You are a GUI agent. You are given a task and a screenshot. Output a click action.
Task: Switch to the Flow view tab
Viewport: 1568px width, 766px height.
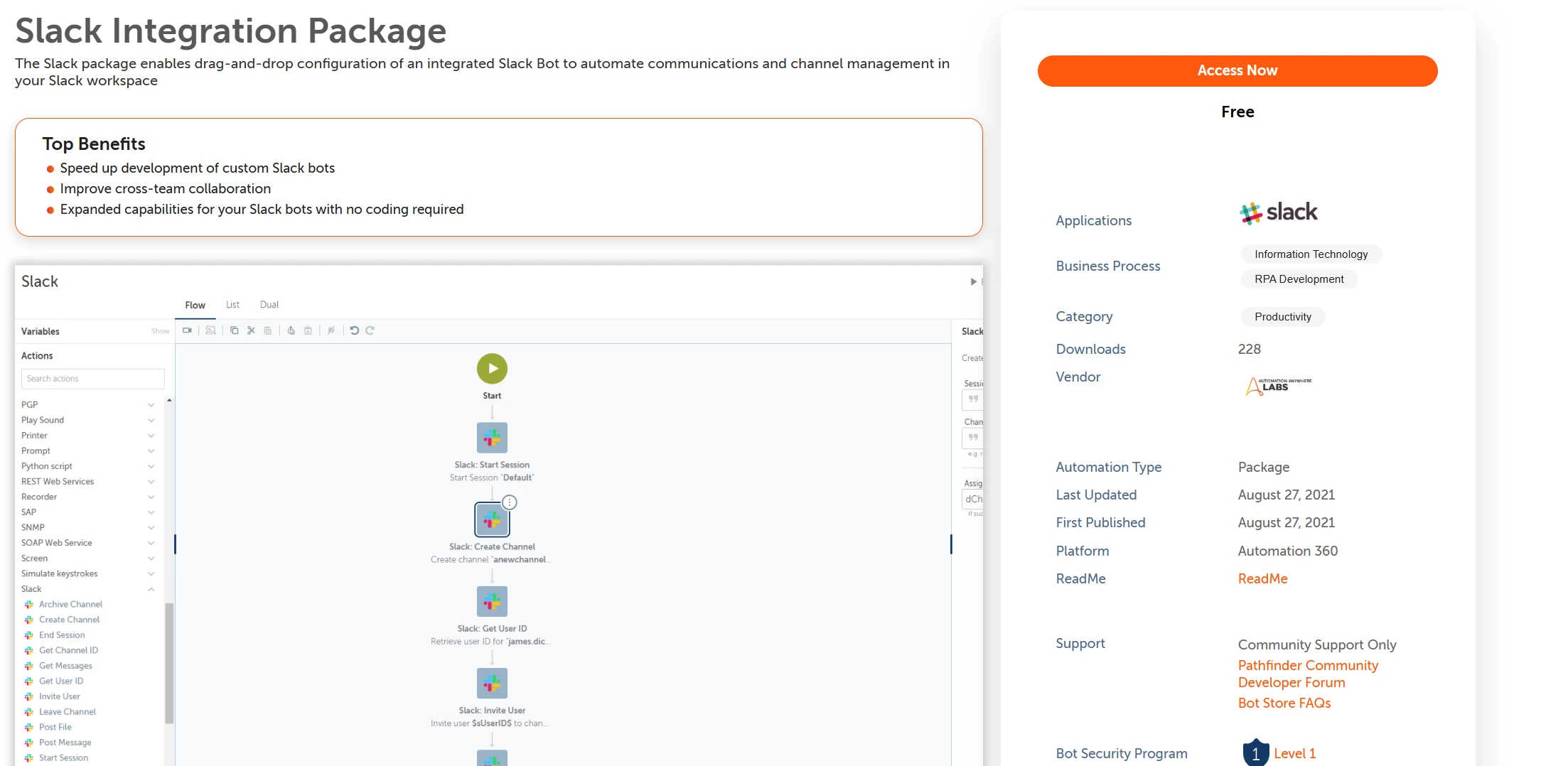point(195,305)
